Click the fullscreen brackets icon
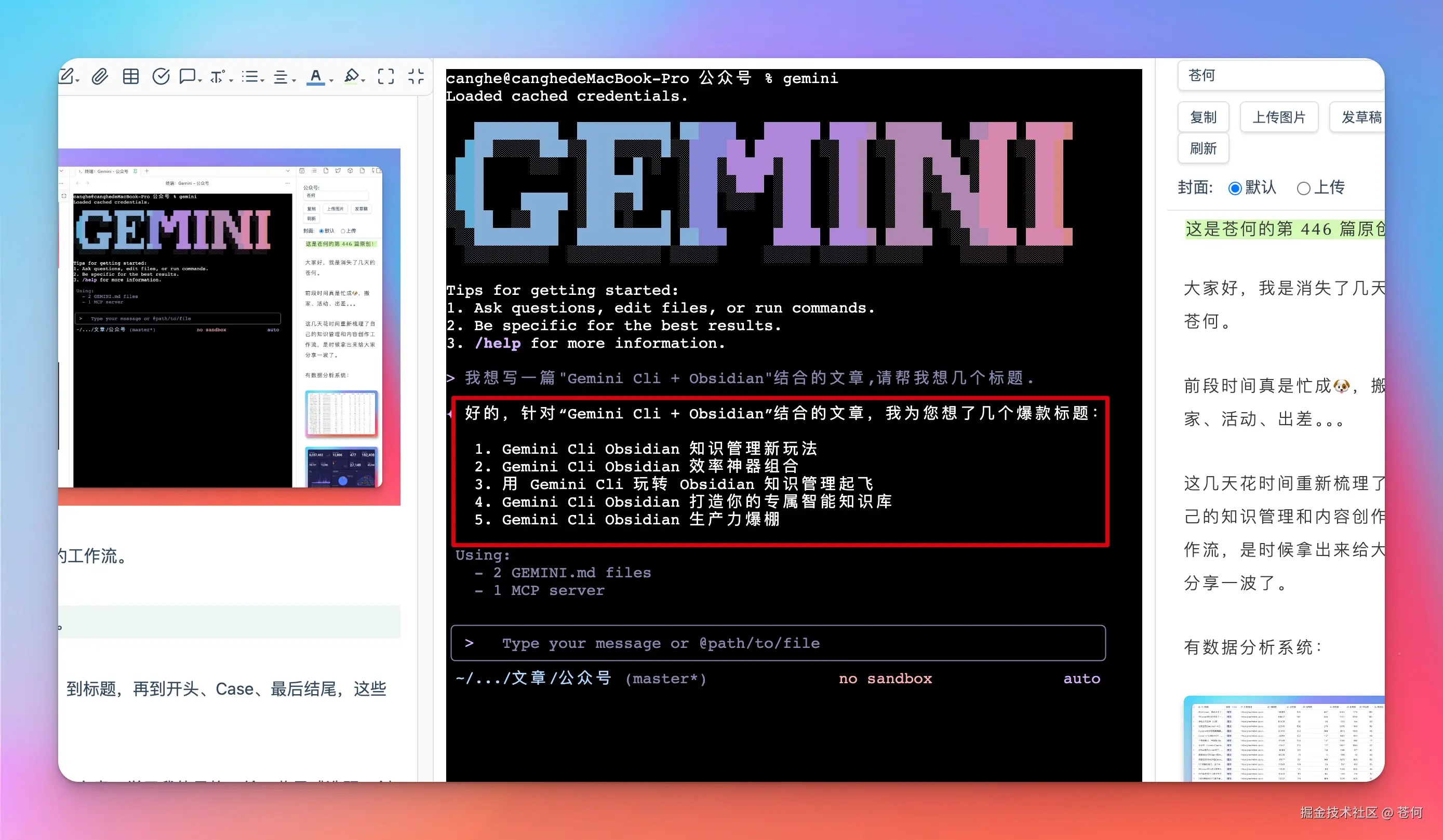Viewport: 1443px width, 840px height. [x=386, y=76]
